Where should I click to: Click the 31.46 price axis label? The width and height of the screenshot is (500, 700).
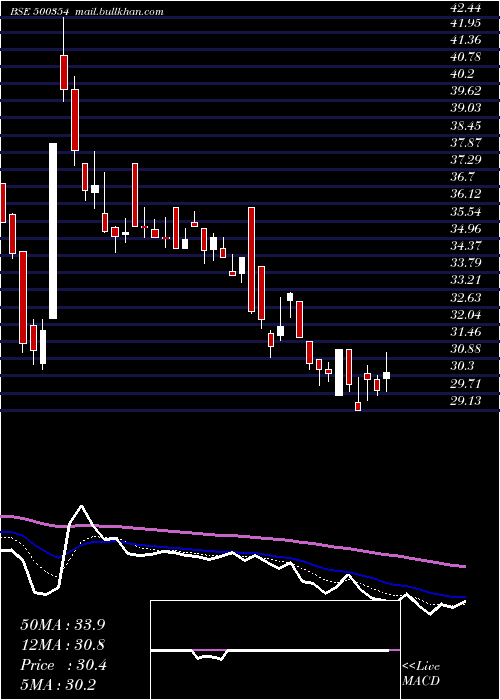tap(466, 332)
